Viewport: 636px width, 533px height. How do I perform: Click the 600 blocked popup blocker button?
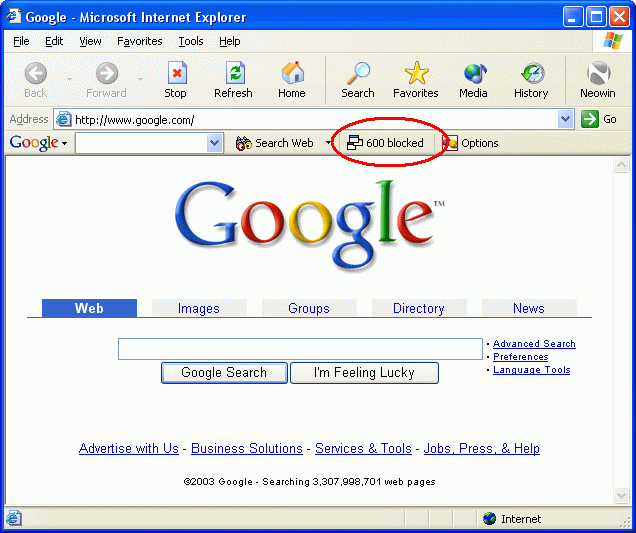coord(385,143)
